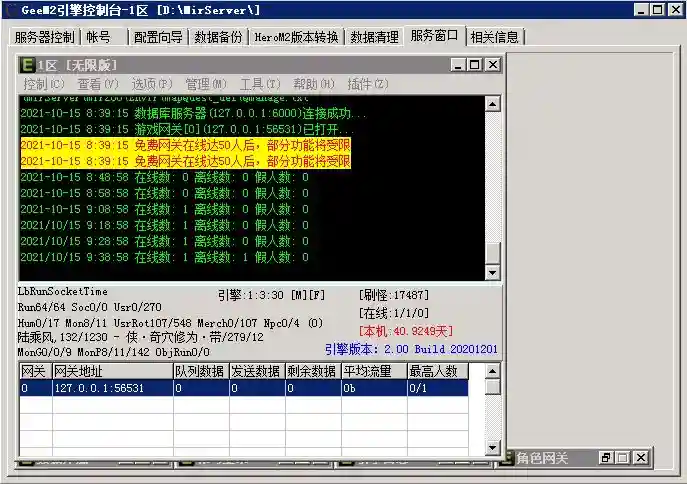Click the [本机:40.9249天] red text

[x=406, y=331]
